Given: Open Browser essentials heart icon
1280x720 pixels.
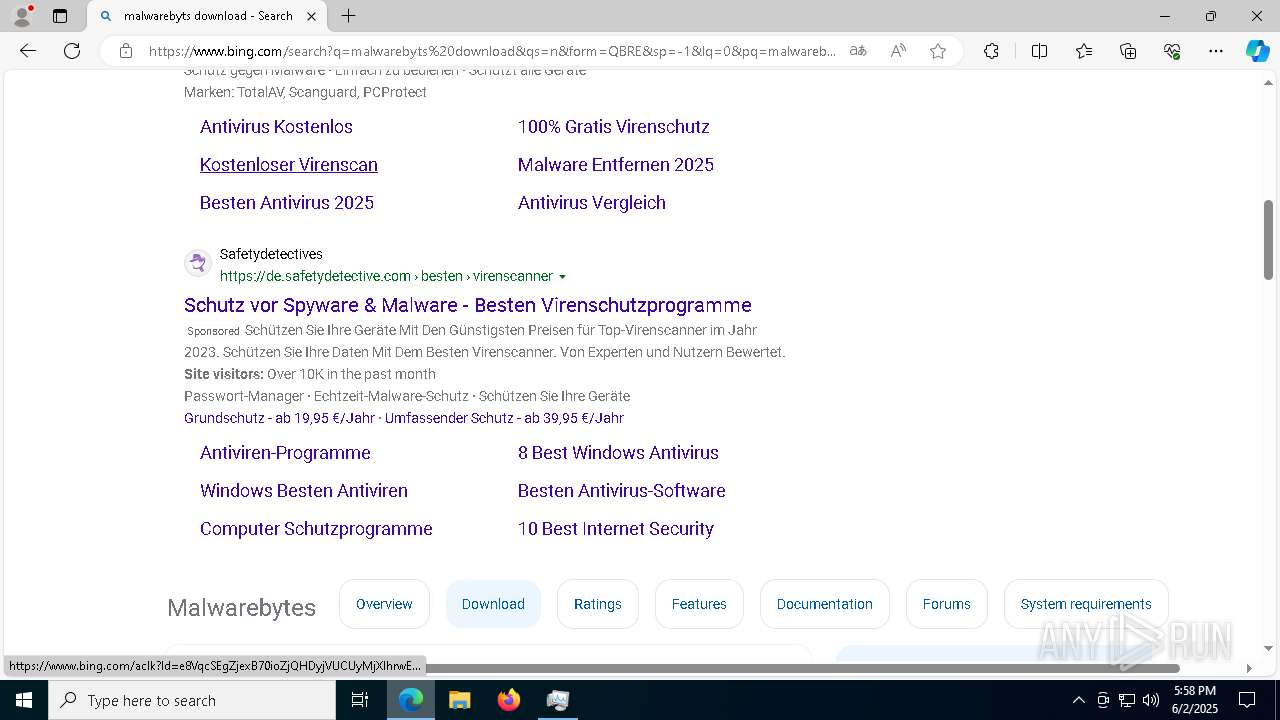Looking at the screenshot, I should [x=1172, y=51].
